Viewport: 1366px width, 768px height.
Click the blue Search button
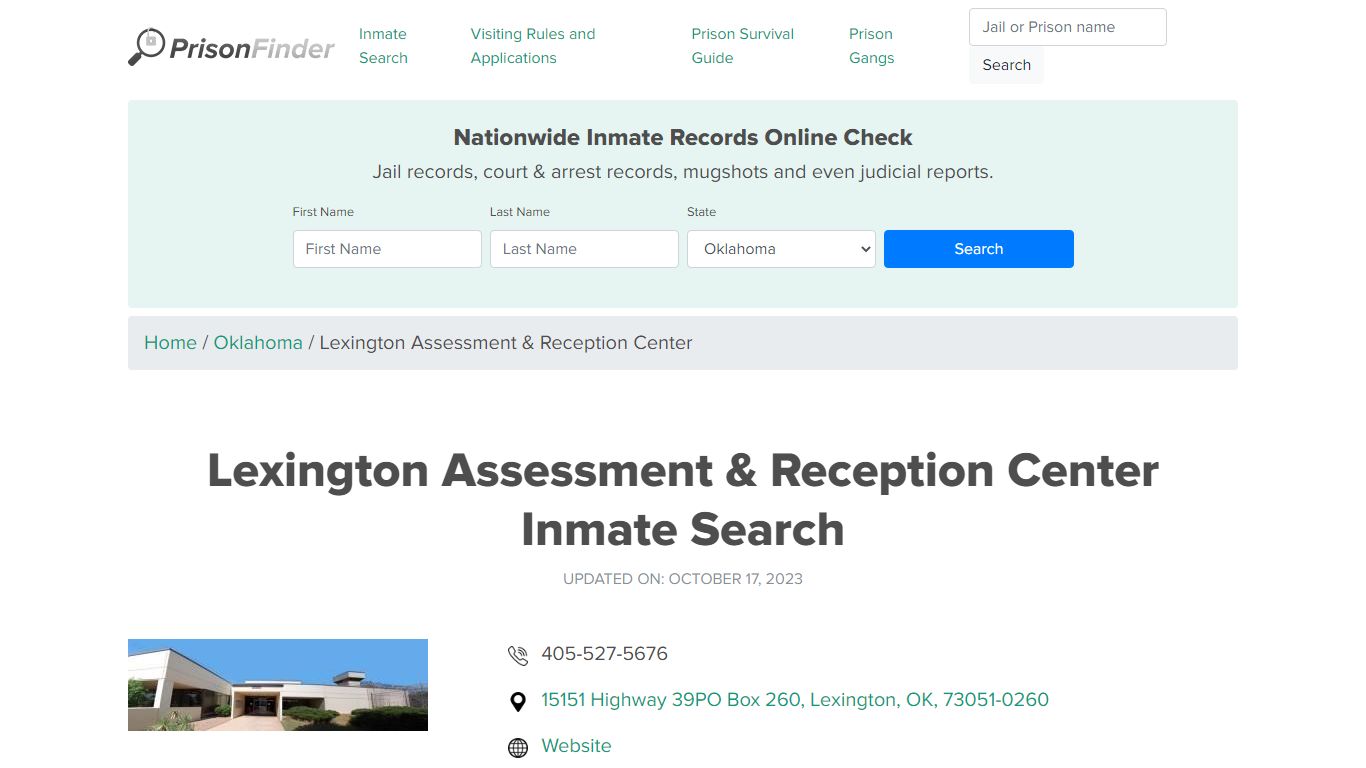click(x=979, y=249)
